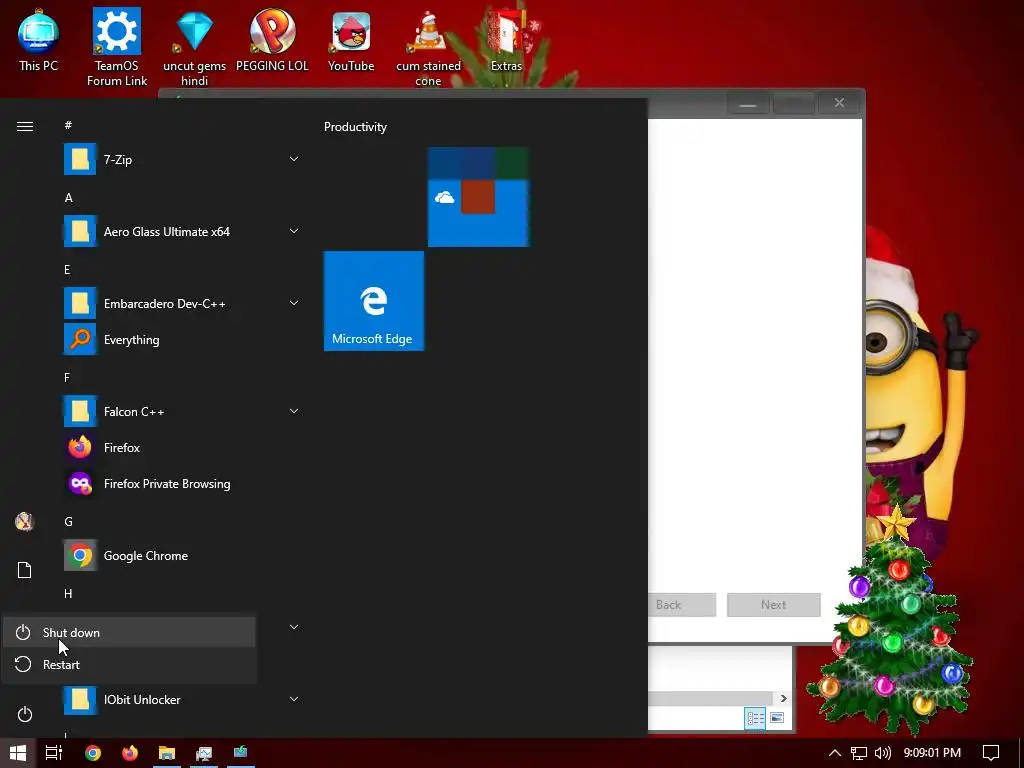Select Shut down from power menu

(129, 632)
